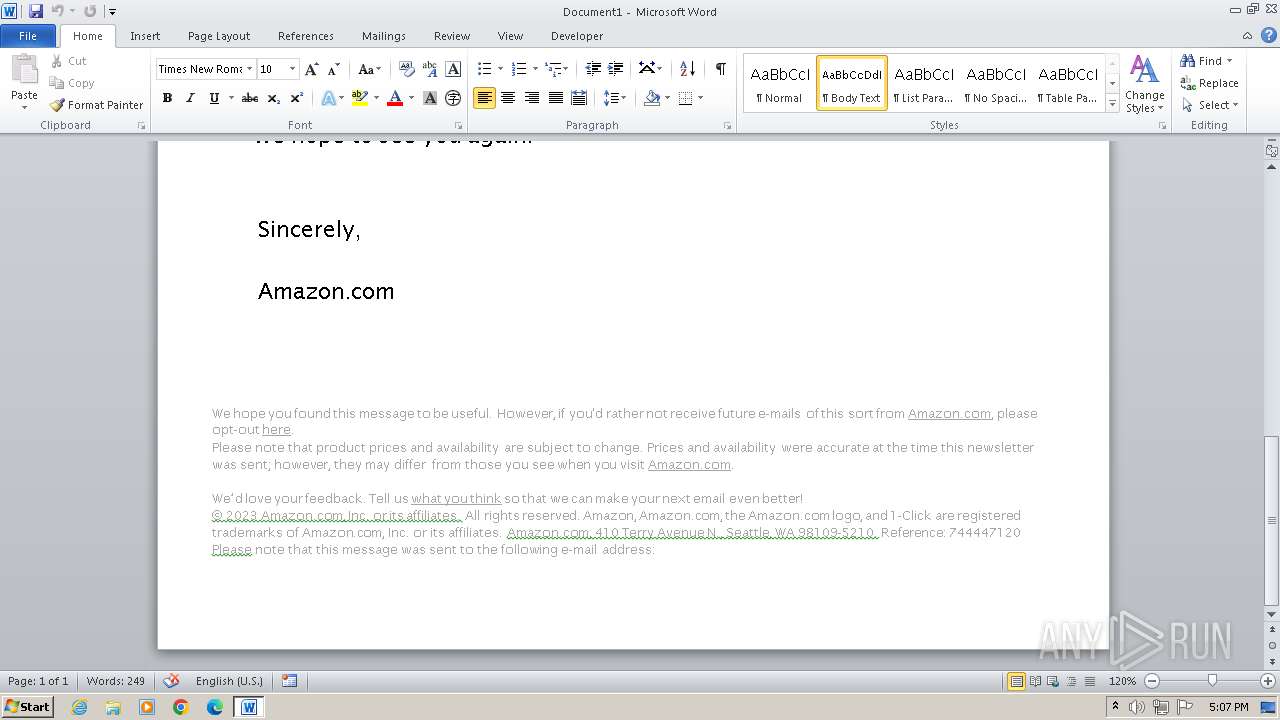Click the Format Painter brush
The image size is (1280, 720).
tap(57, 105)
